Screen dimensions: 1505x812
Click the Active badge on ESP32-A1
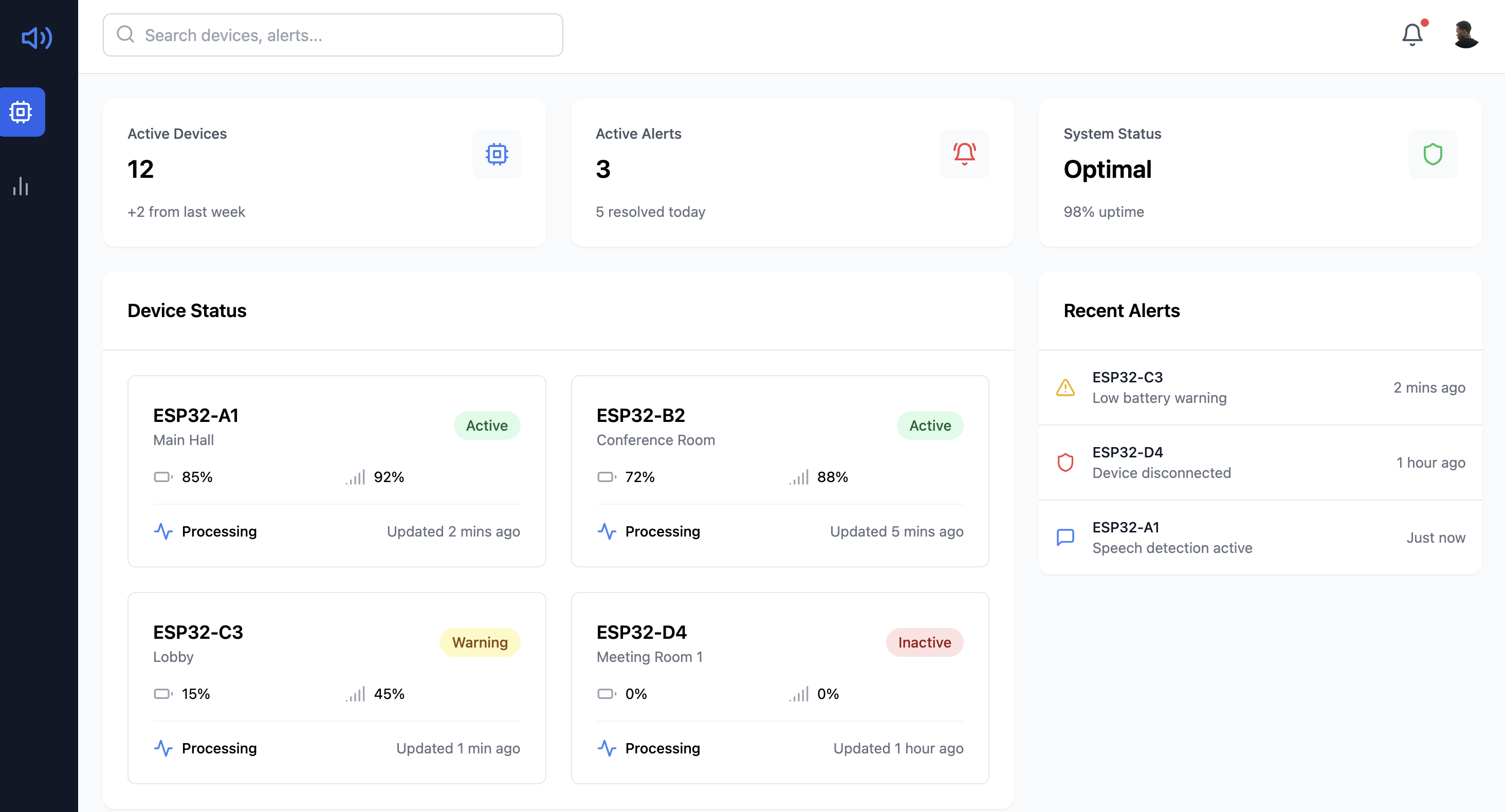click(x=487, y=426)
